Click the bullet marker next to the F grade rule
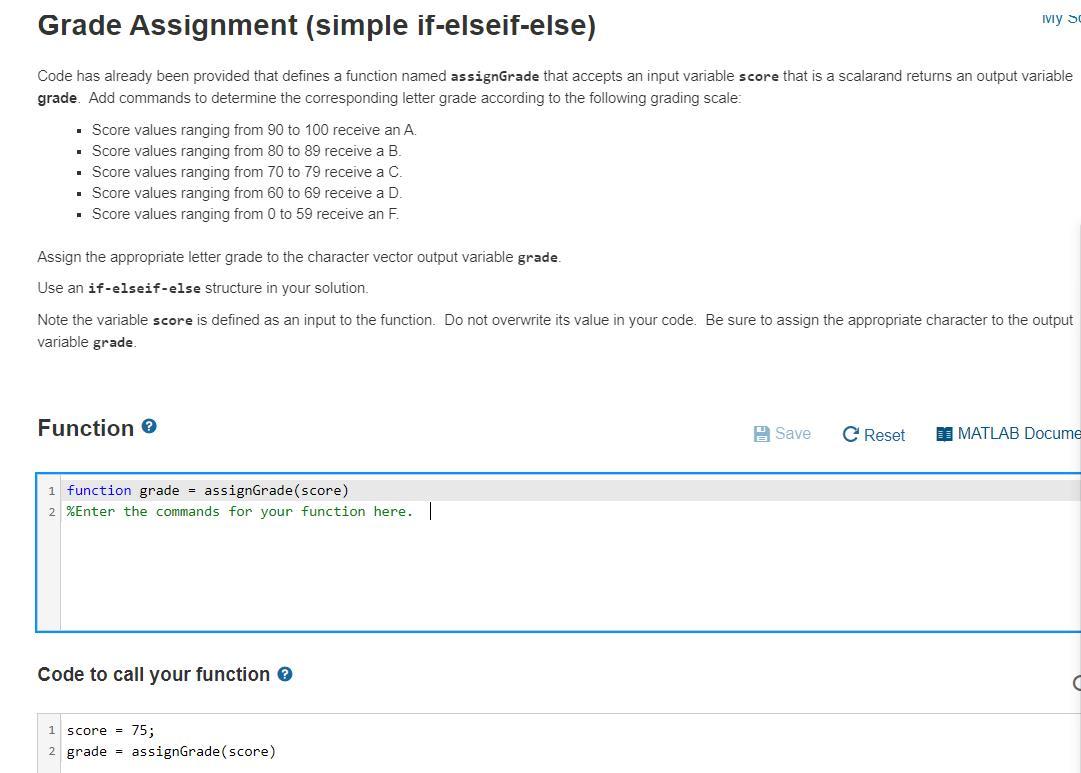 point(78,214)
